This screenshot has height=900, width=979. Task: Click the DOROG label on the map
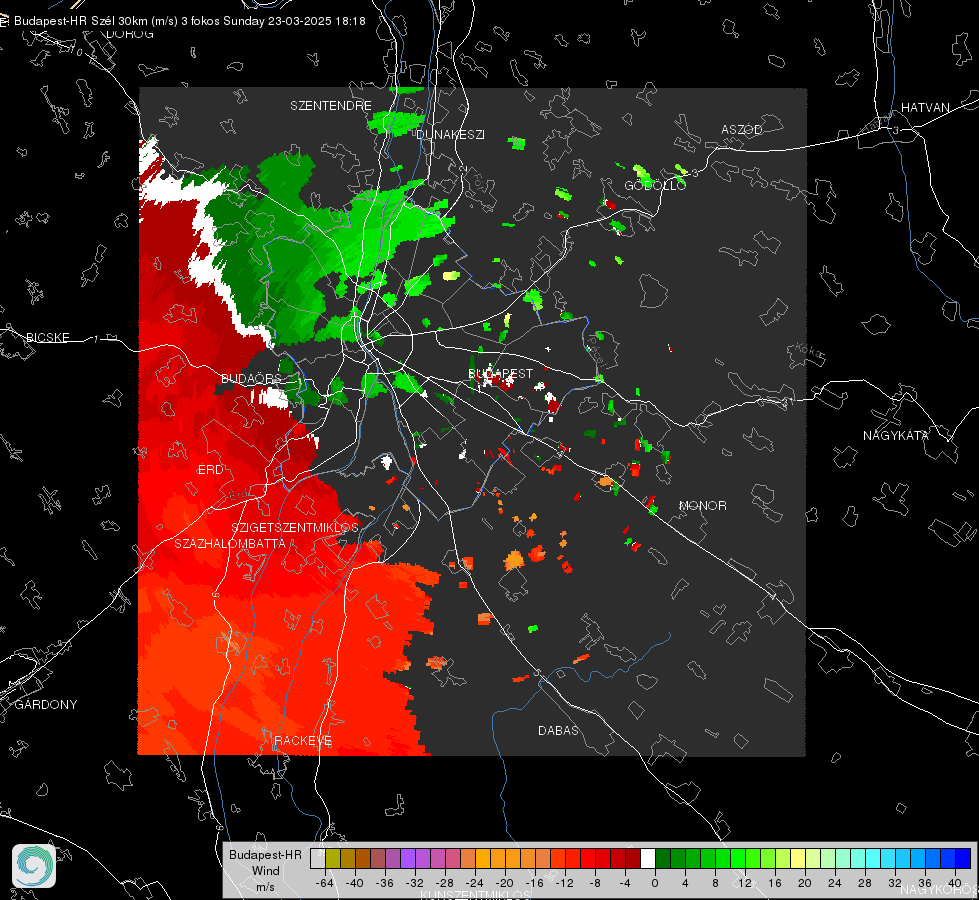[x=130, y=34]
